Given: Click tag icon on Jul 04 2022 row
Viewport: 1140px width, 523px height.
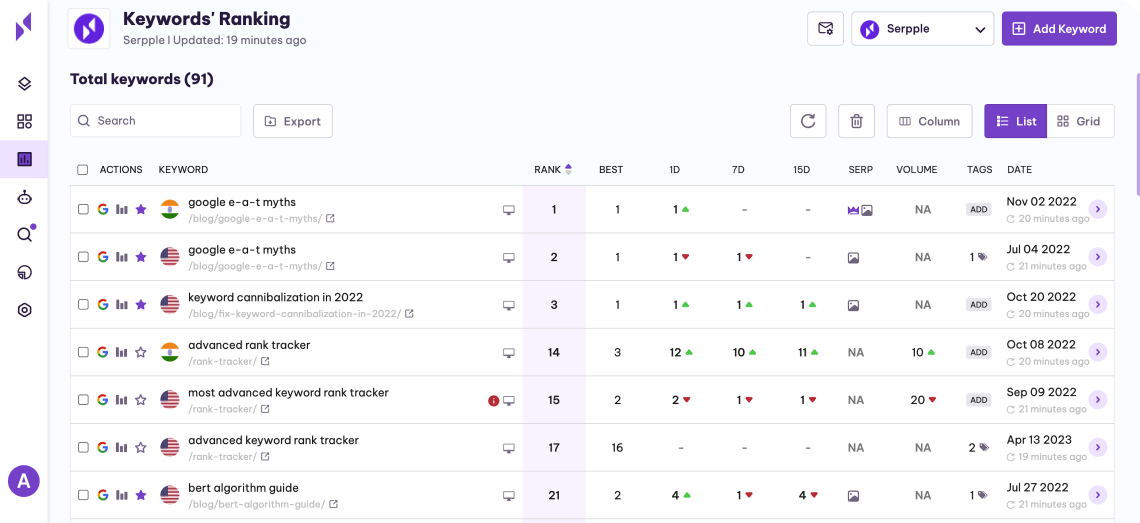Looking at the screenshot, I should (982, 257).
